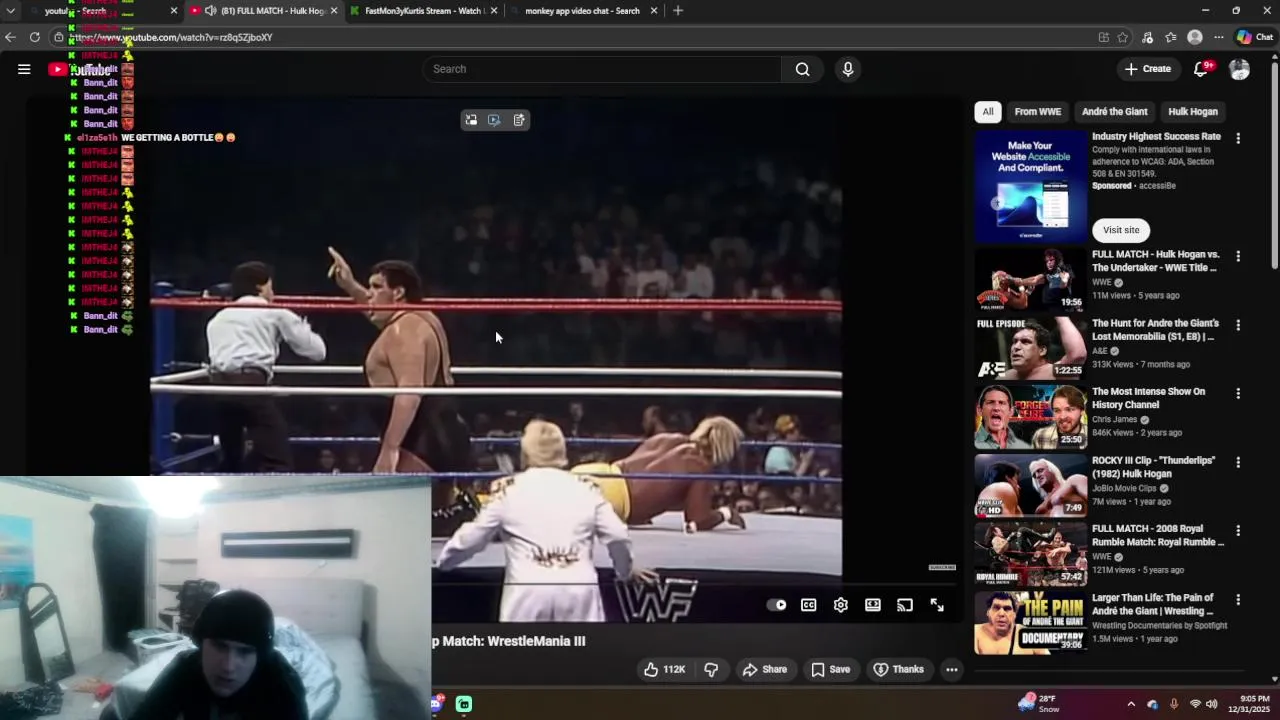This screenshot has width=1280, height=720.
Task: Open Hulk Hogan vs. Undertaker thumbnail
Action: click(x=1031, y=279)
